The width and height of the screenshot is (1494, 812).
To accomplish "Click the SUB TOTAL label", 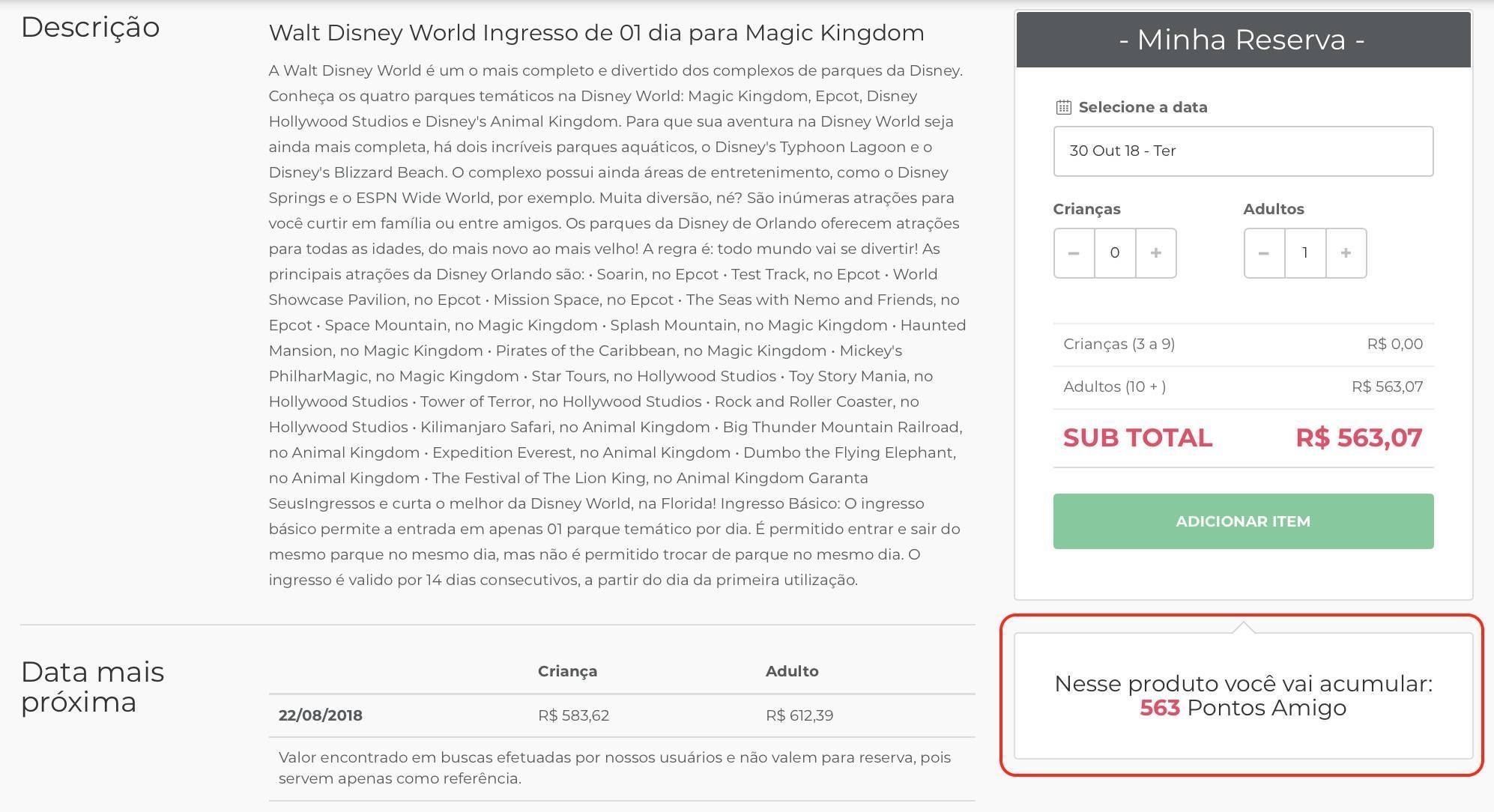I will [1137, 438].
